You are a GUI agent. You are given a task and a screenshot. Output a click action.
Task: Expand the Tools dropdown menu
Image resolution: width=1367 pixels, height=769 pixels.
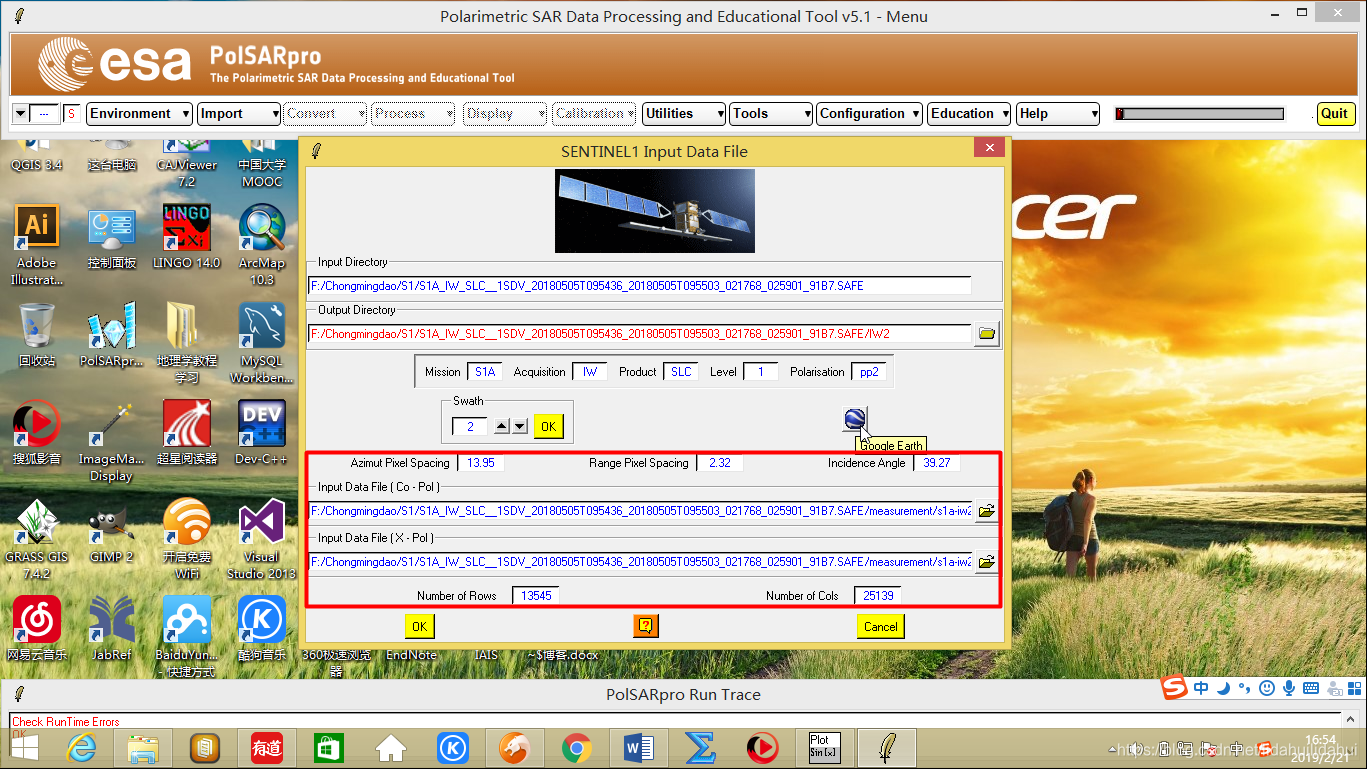[770, 114]
